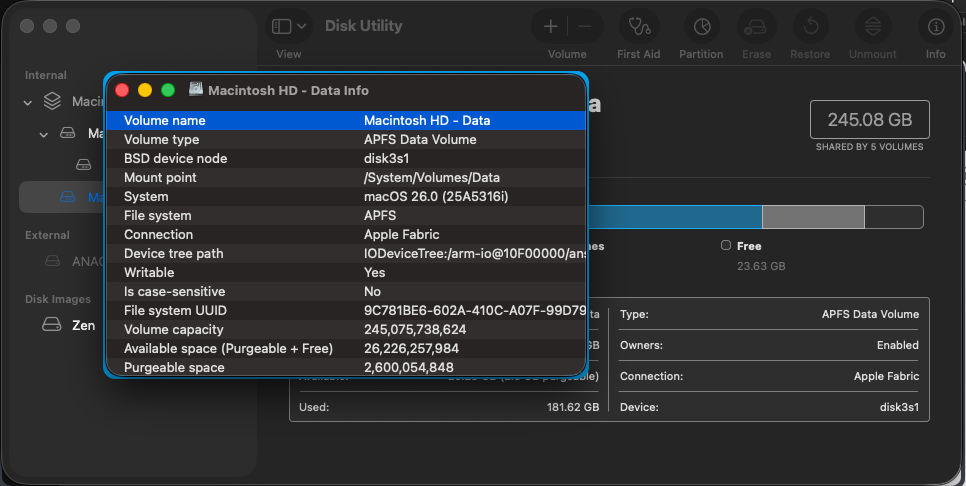Open the sidebar View menu icon
The image size is (966, 486).
[x=288, y=26]
